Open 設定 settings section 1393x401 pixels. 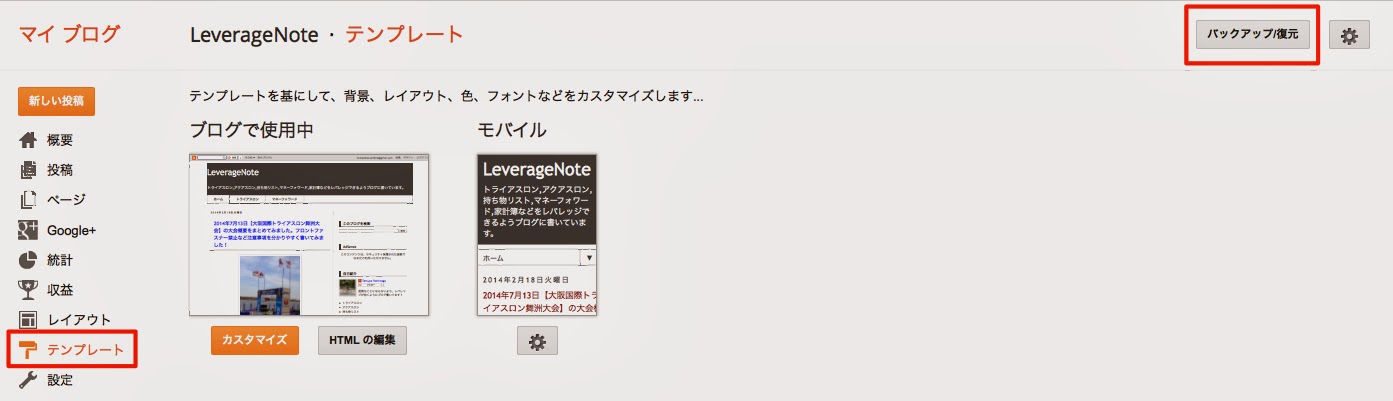[60, 380]
